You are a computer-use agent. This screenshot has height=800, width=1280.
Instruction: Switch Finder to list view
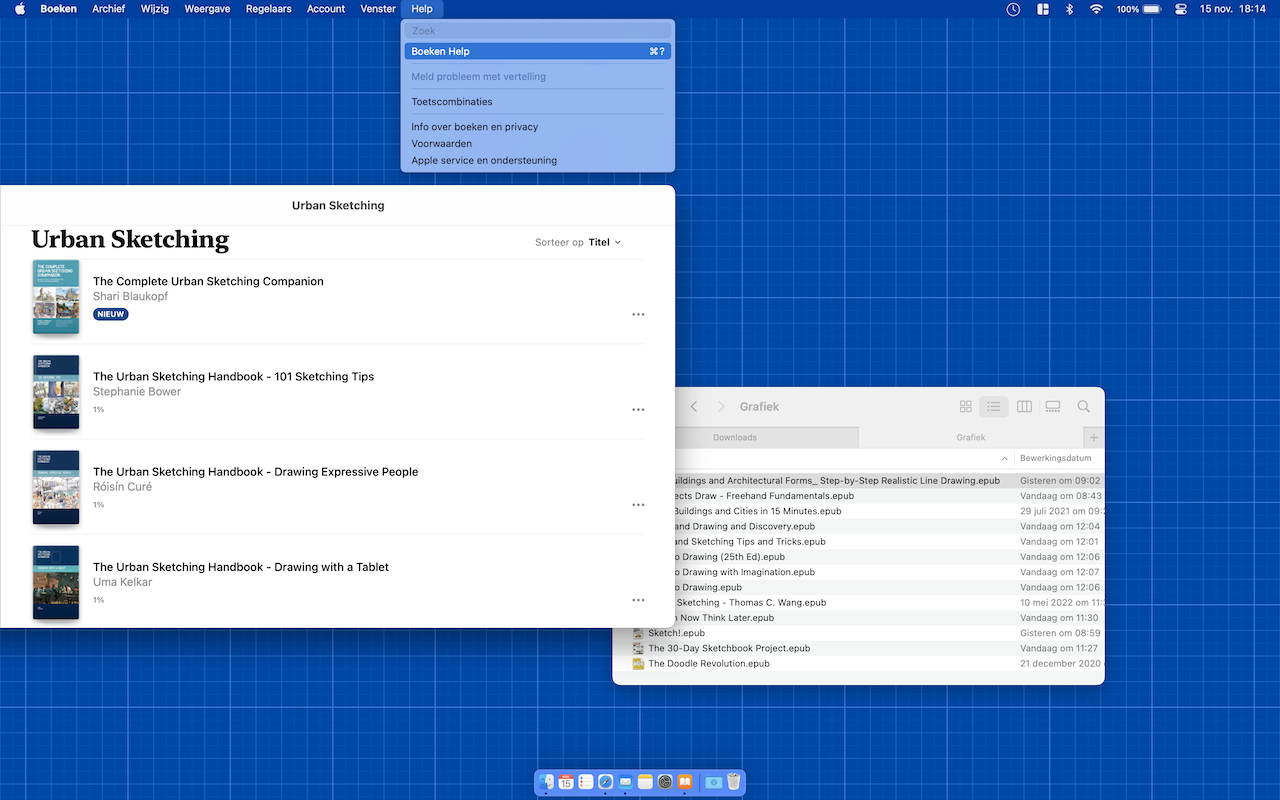pos(993,407)
